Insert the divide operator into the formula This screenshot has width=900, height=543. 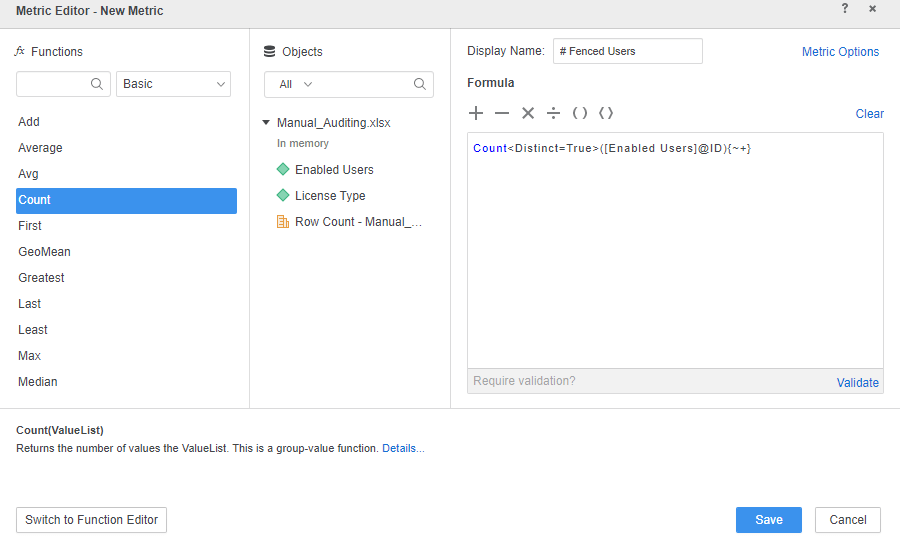[553, 113]
